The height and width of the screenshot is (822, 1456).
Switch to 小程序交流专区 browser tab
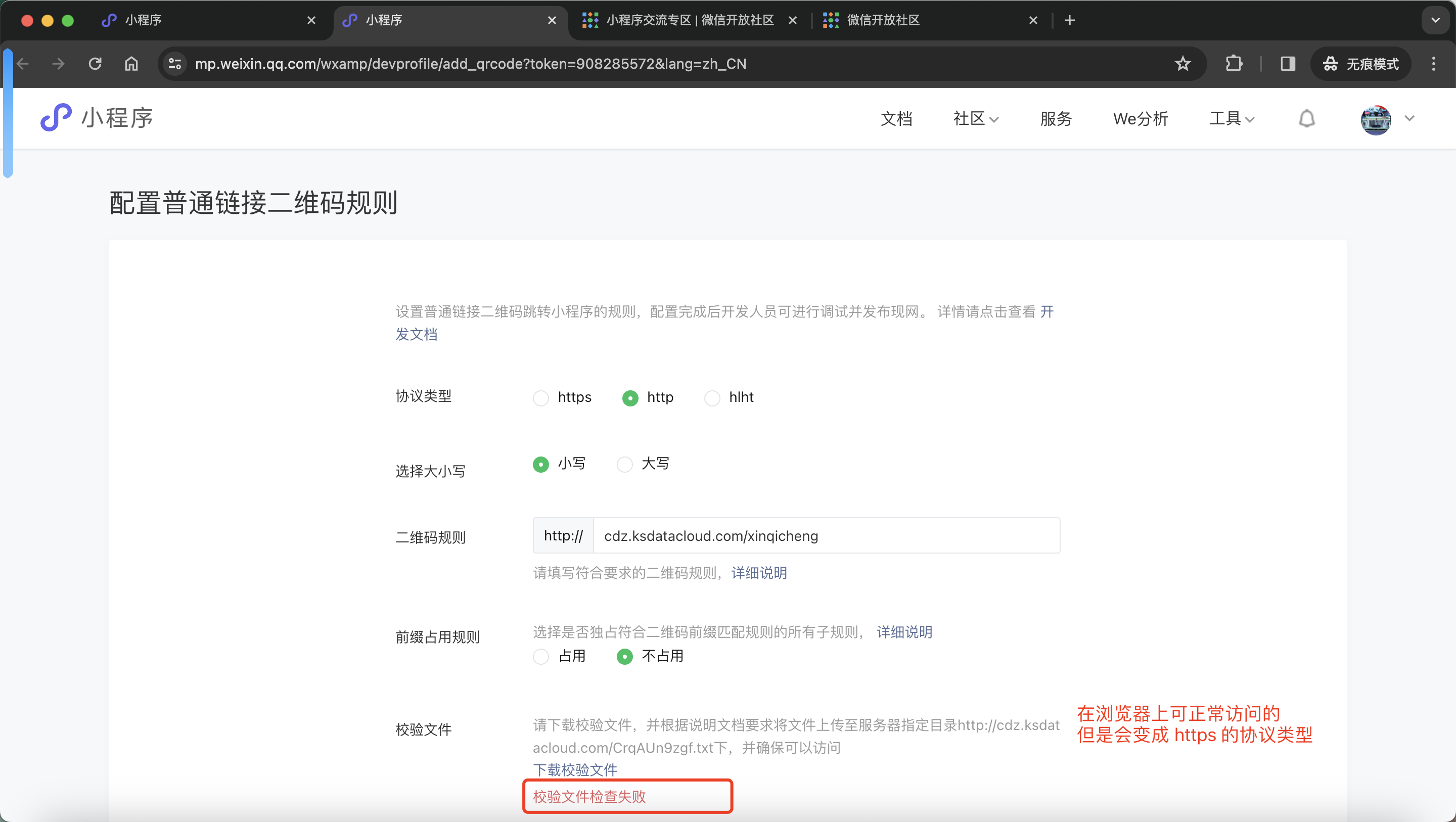tap(689, 20)
